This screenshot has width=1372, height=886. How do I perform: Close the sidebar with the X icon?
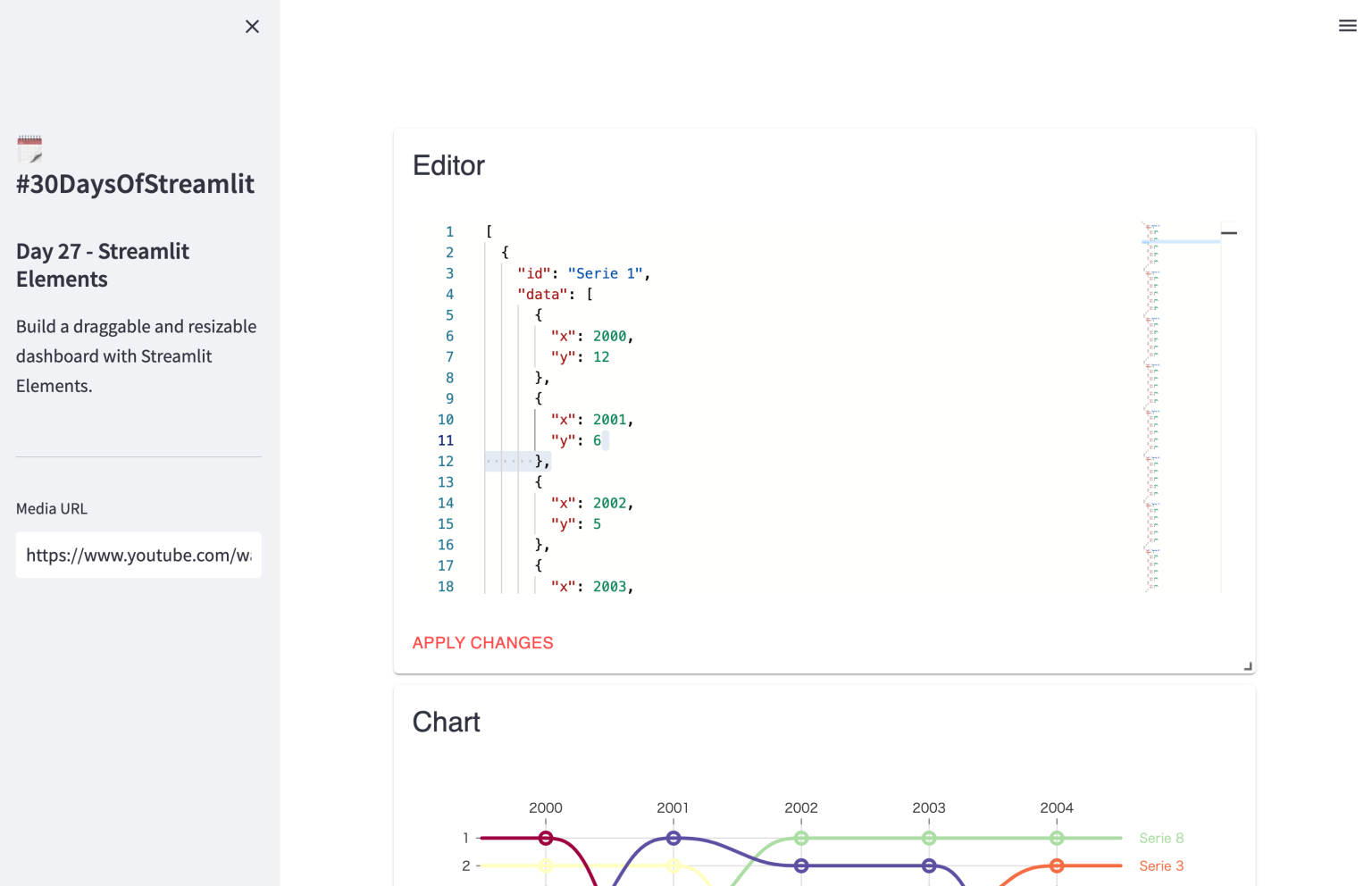252,27
